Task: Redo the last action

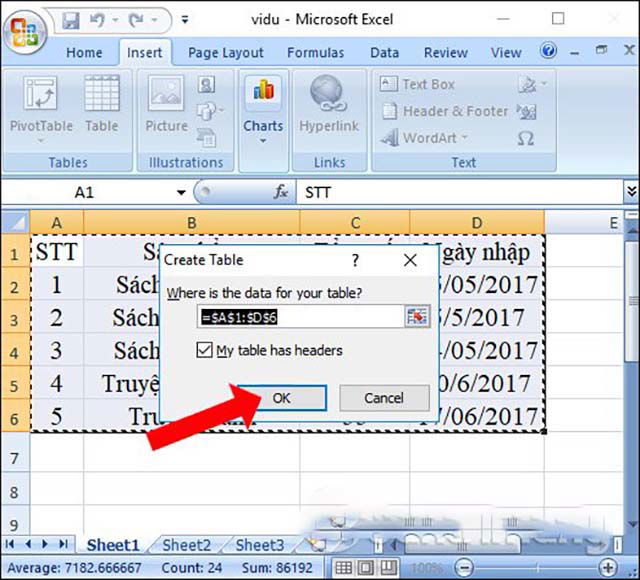Action: [x=136, y=20]
